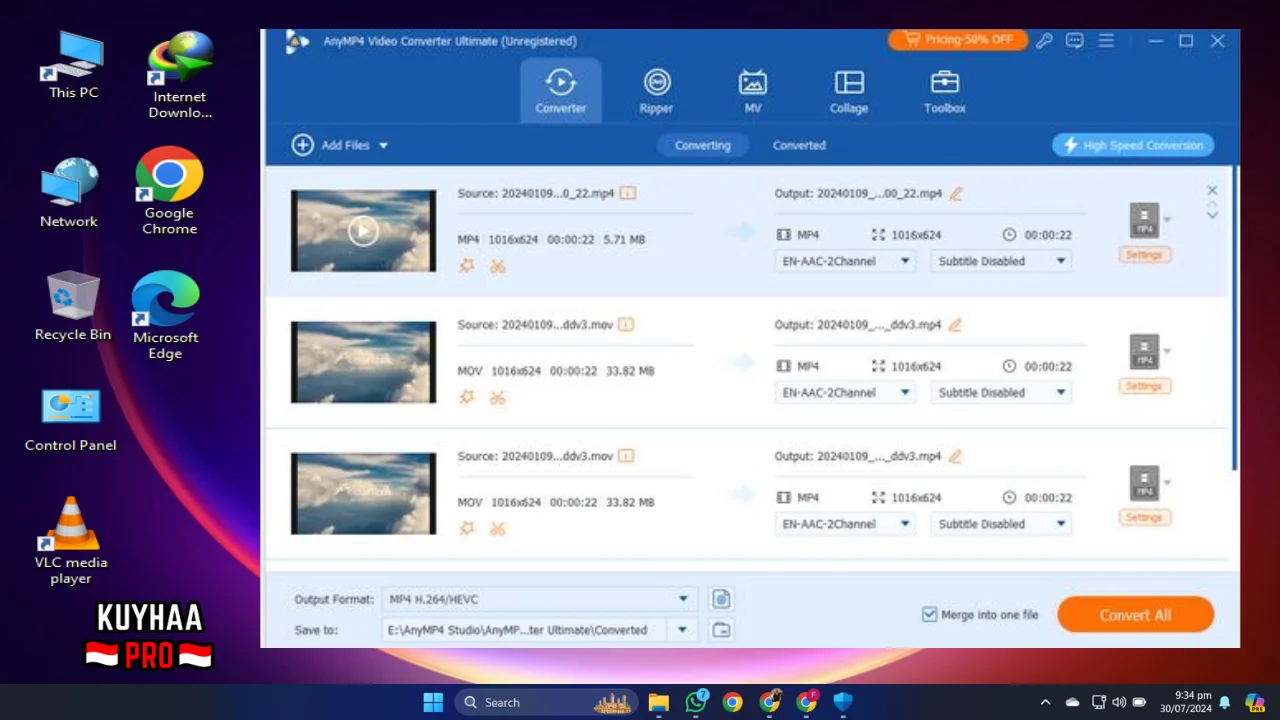Open Windows Security shield on taskbar

843,702
